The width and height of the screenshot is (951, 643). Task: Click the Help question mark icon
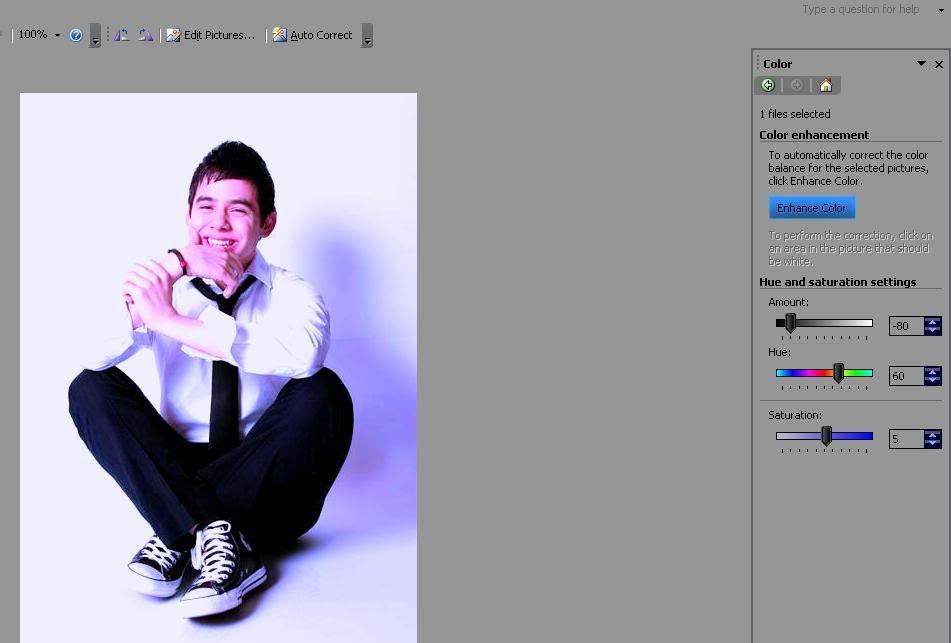click(76, 35)
